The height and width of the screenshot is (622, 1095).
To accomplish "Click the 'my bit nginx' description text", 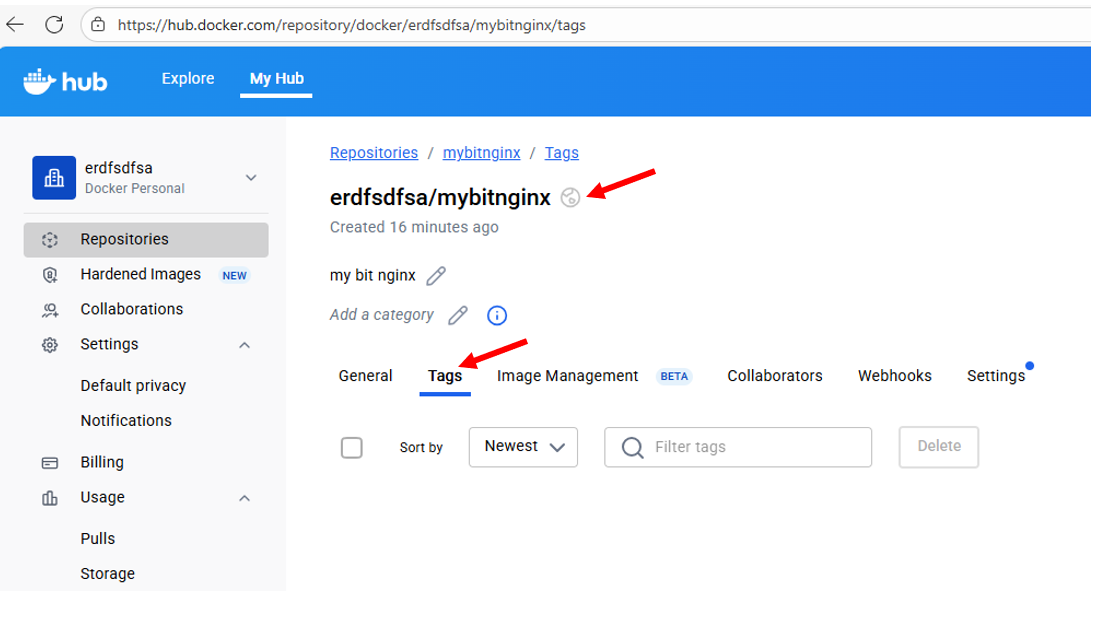I will (372, 276).
